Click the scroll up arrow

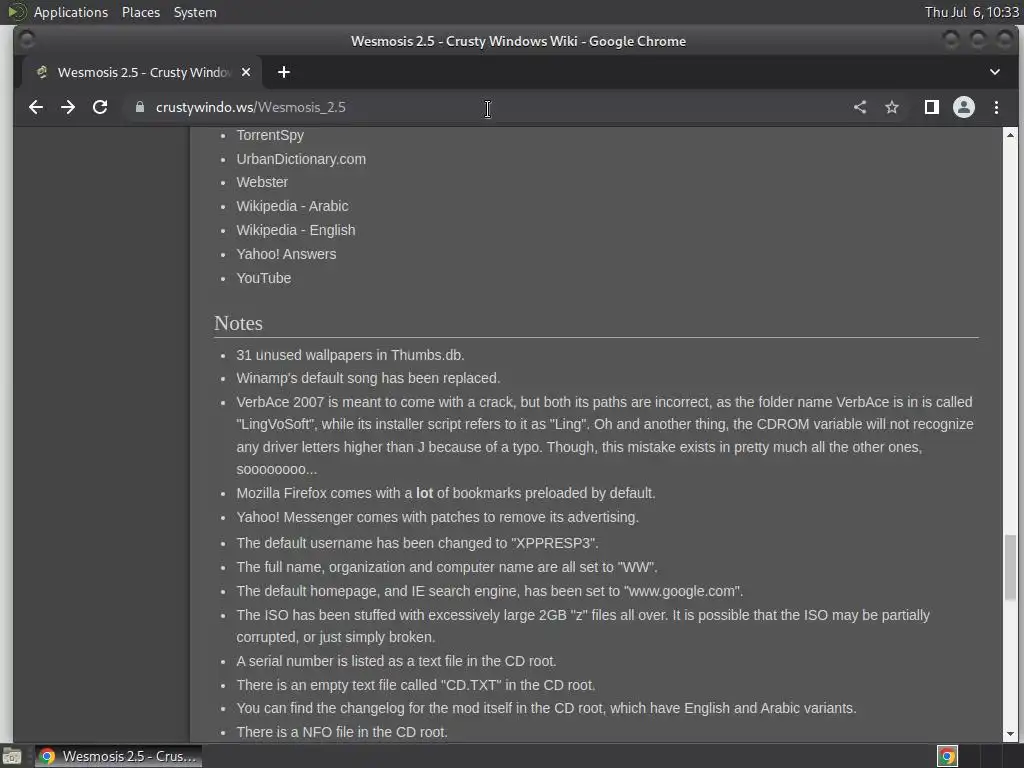tap(1010, 135)
